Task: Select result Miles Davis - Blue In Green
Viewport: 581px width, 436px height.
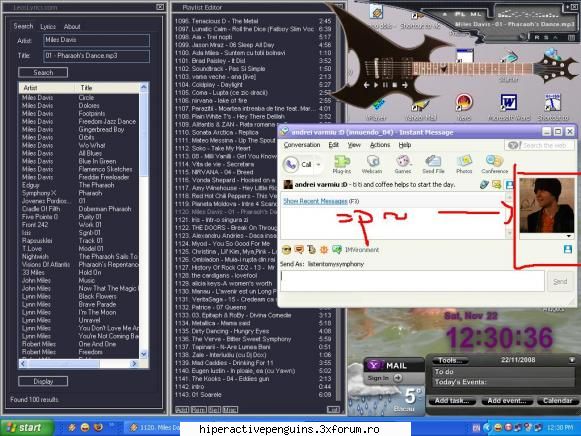Action: [79, 161]
